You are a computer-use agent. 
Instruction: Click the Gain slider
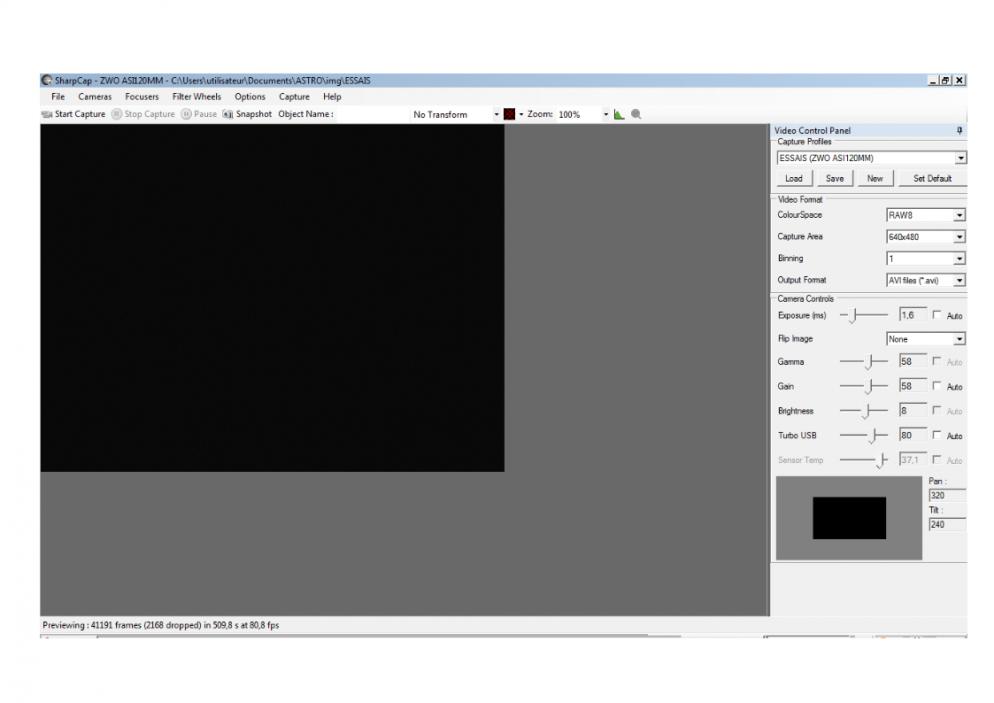tap(863, 386)
